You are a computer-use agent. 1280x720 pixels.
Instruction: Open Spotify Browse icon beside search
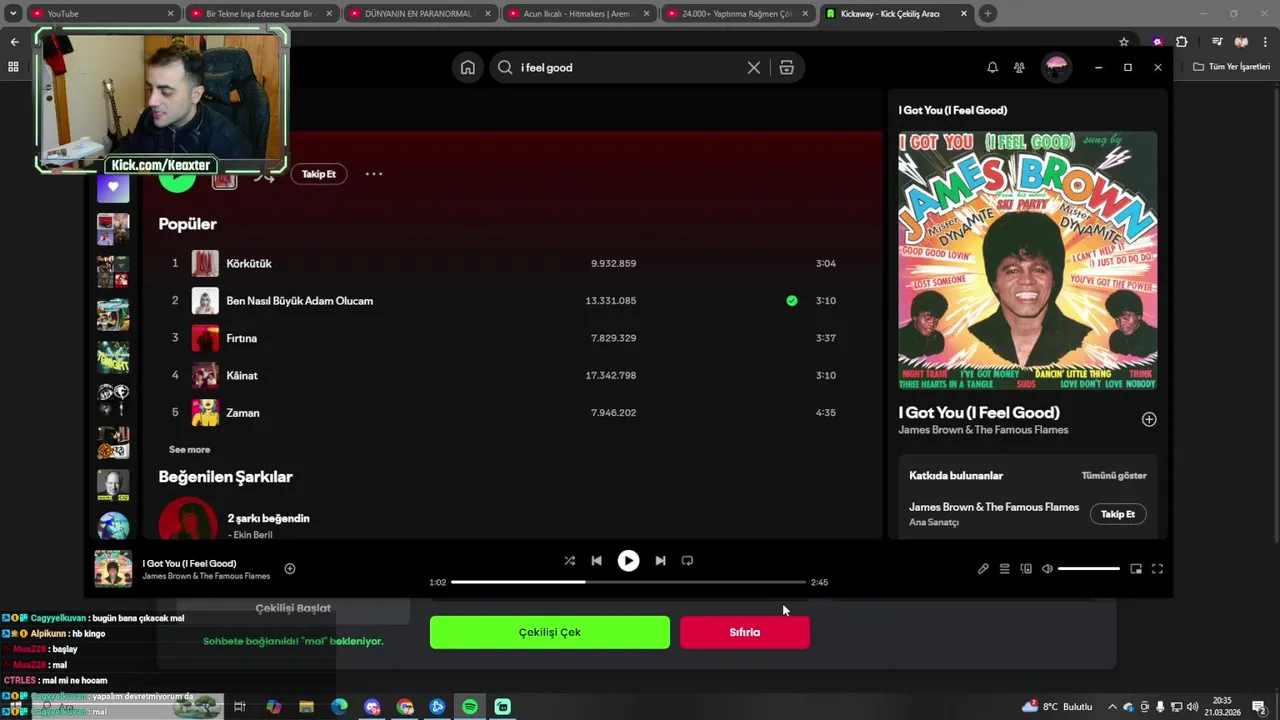pyautogui.click(x=787, y=67)
